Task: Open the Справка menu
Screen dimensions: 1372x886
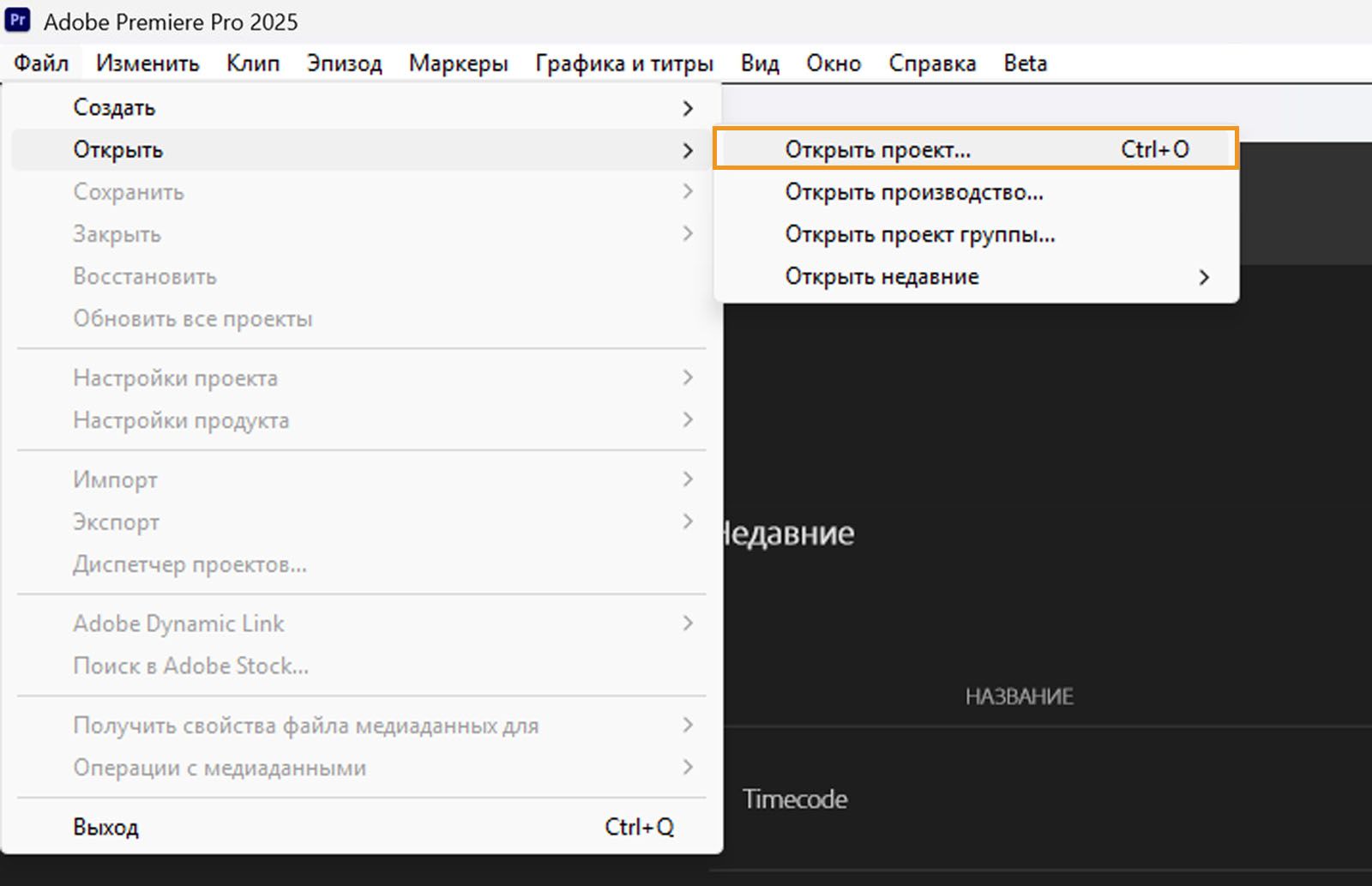Action: click(932, 63)
